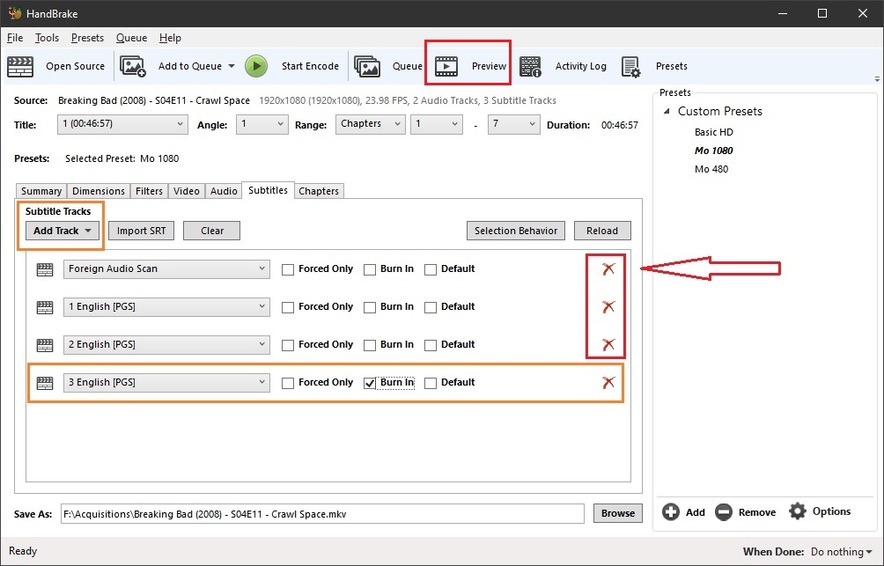Open the Foreign Audio Scan track dropdown

pyautogui.click(x=166, y=269)
